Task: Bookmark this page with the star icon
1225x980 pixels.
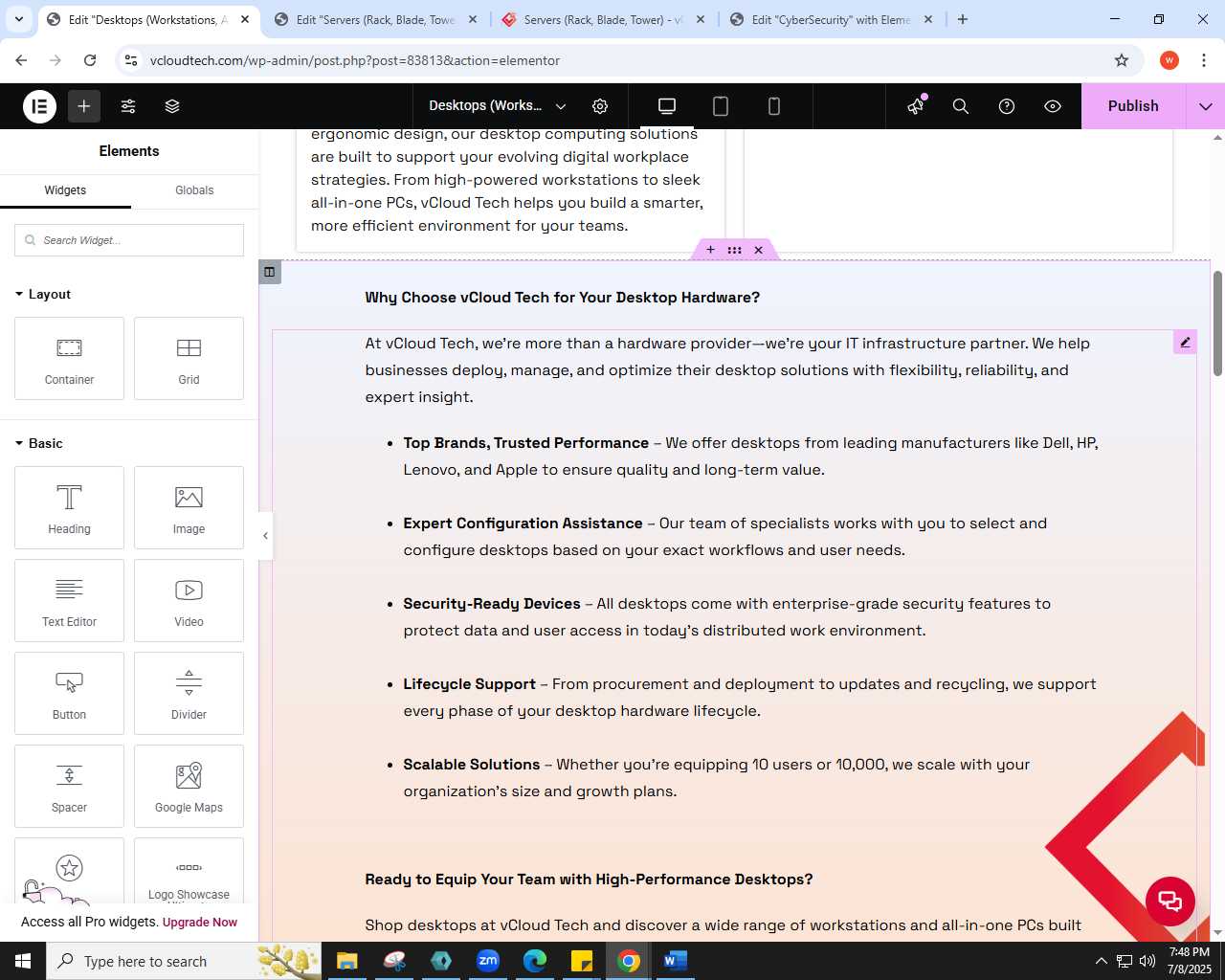Action: [1122, 60]
